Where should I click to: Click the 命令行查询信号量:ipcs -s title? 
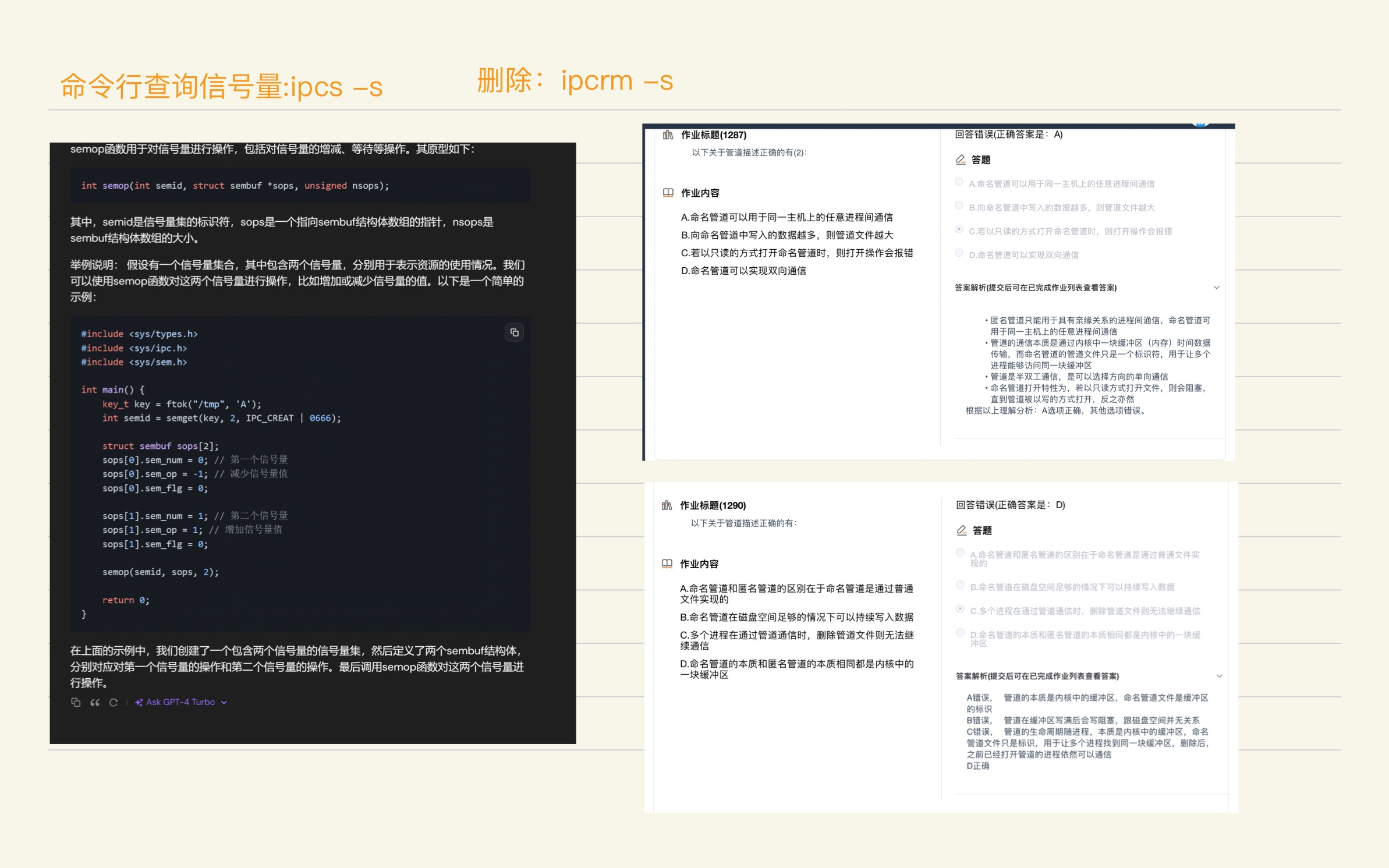[221, 87]
